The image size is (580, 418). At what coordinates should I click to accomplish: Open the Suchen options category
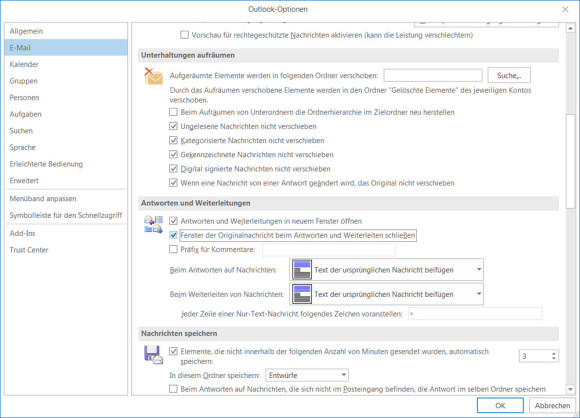point(66,131)
